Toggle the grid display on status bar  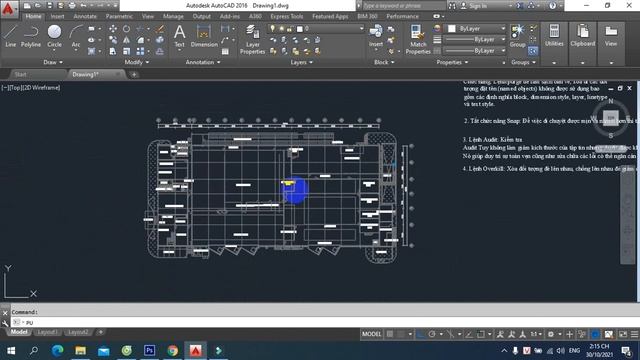(x=390, y=334)
